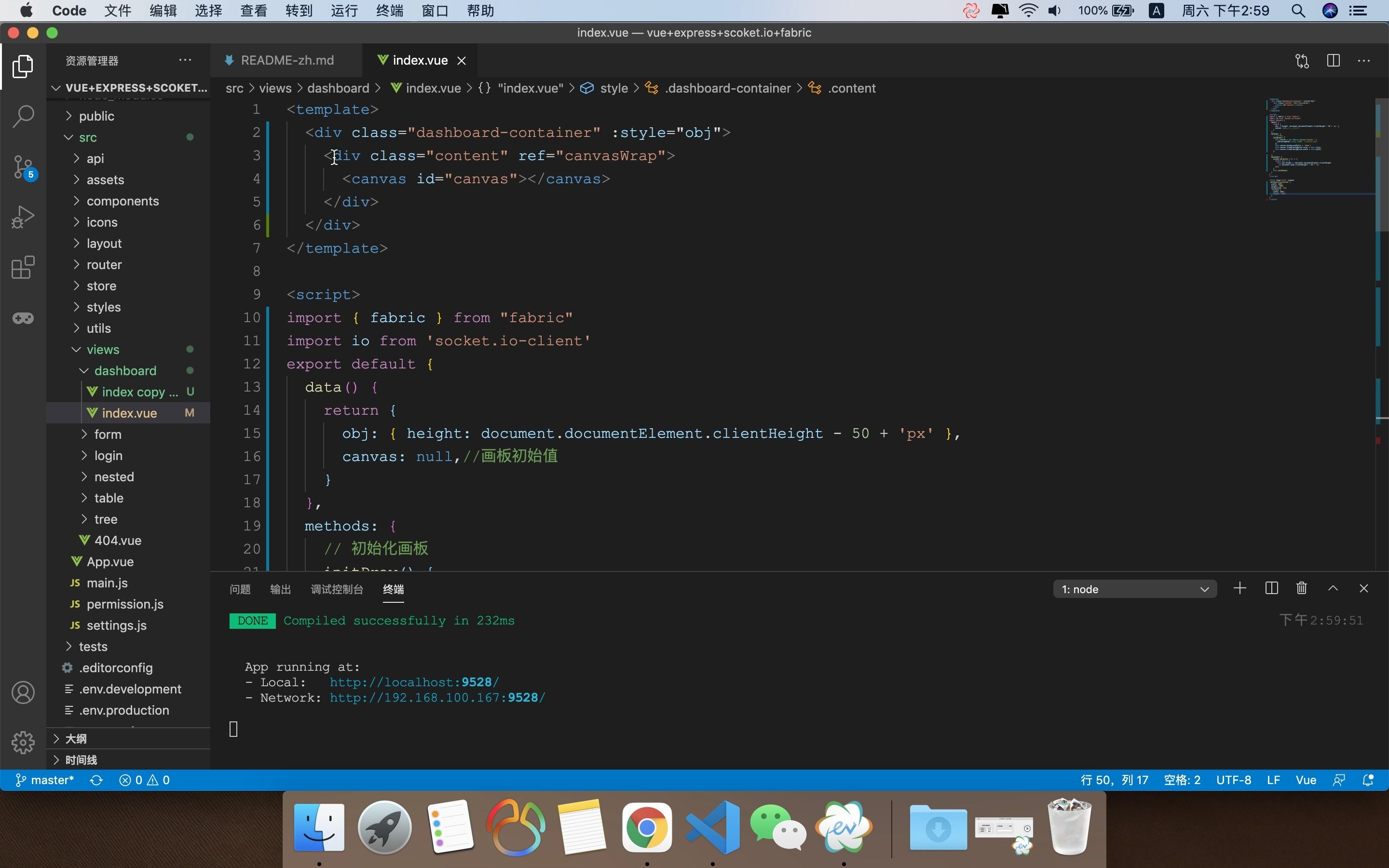Open the terminal selector dropdown '1: node'
This screenshot has height=868, width=1389.
pos(1134,589)
